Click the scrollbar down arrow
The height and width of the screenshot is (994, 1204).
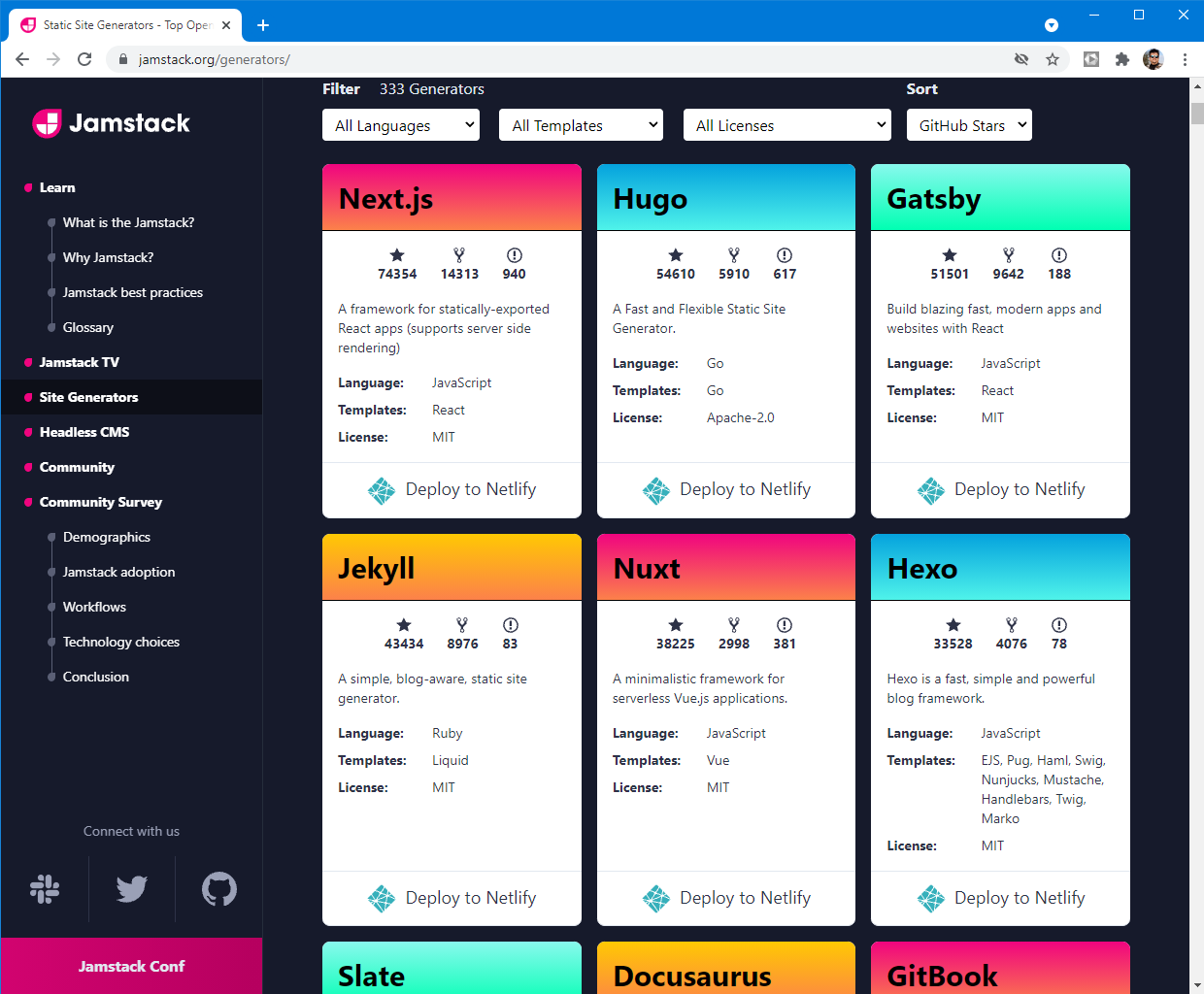click(x=1196, y=986)
